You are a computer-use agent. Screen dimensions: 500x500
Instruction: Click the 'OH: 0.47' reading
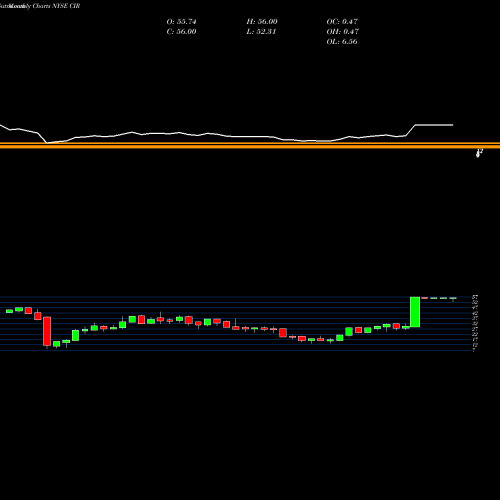[342, 32]
